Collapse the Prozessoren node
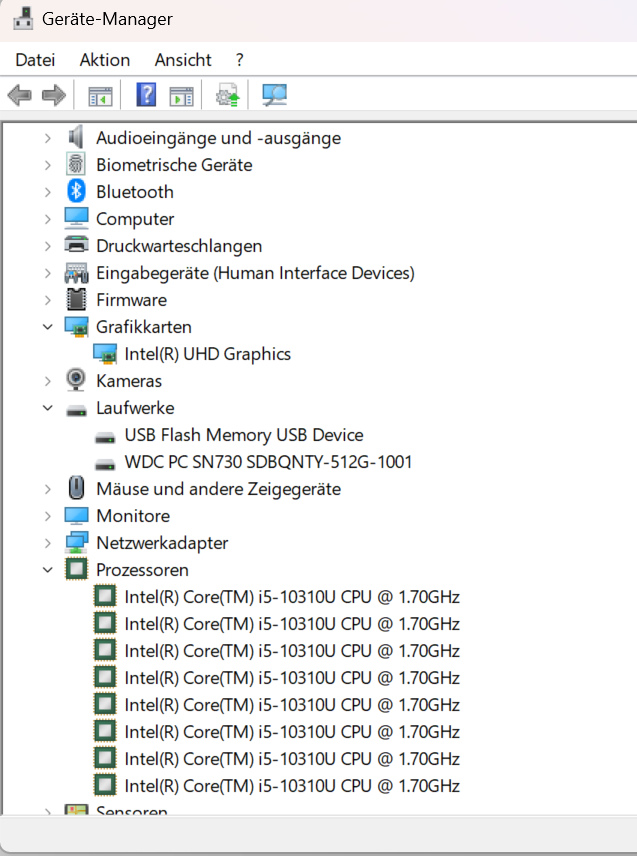 tap(48, 570)
